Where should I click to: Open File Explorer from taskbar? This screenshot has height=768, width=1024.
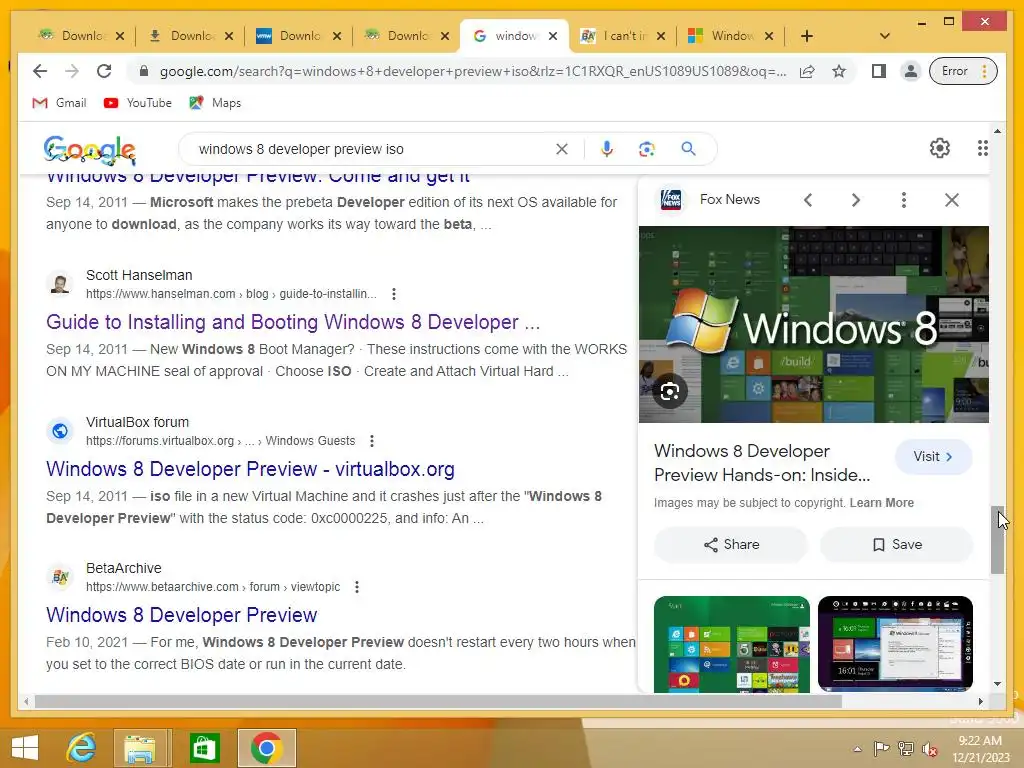pos(140,748)
